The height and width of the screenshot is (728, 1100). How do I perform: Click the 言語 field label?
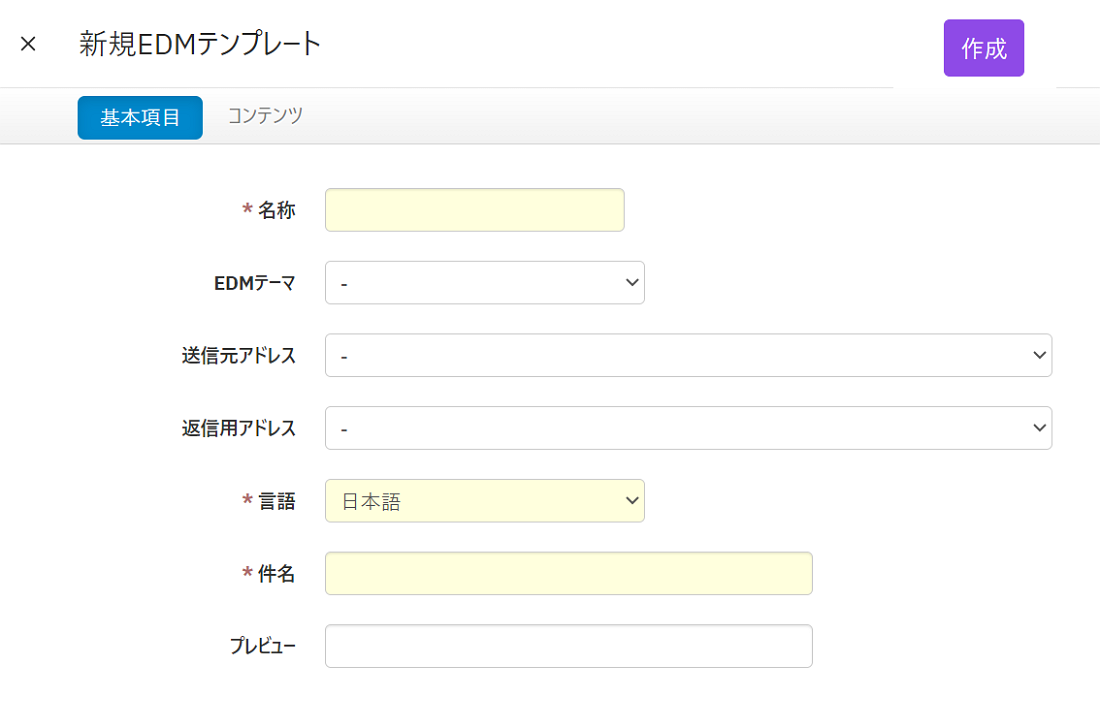click(277, 501)
